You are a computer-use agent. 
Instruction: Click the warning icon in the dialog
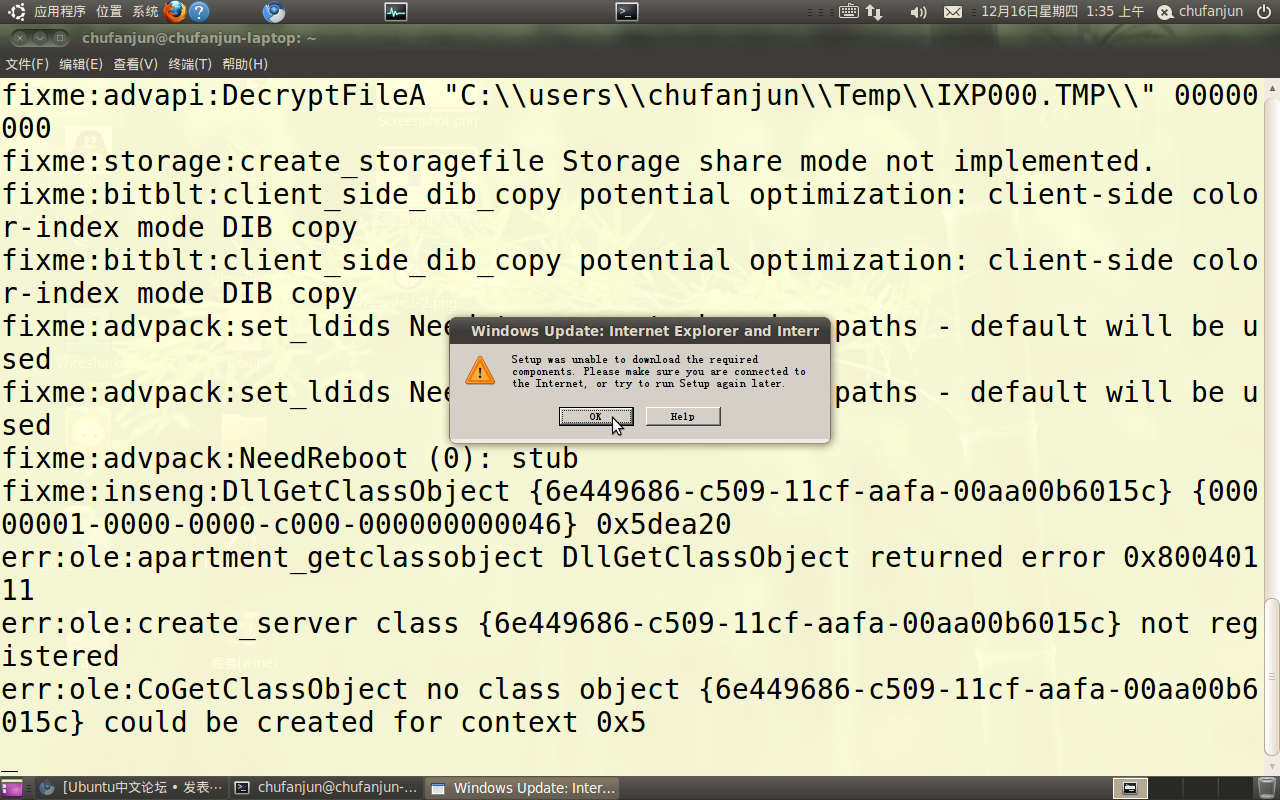pos(480,371)
